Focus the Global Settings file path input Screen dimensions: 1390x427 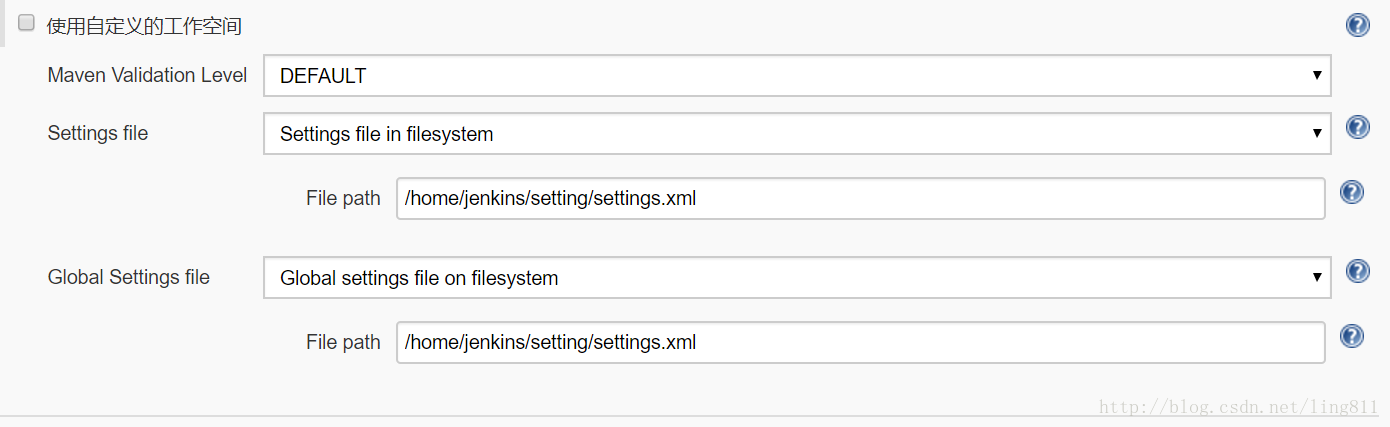coord(860,342)
